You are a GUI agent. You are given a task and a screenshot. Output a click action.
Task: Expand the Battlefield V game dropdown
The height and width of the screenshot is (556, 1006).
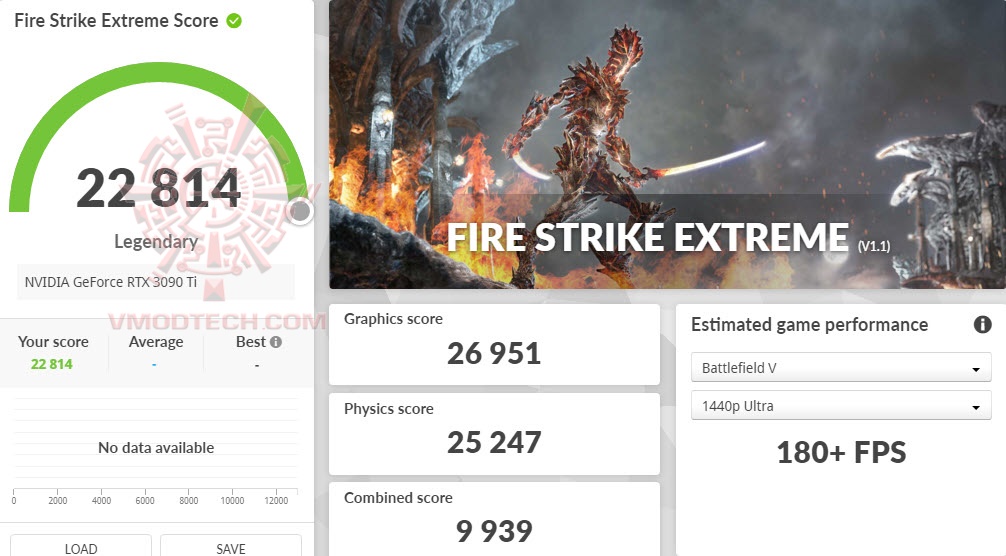pyautogui.click(x=840, y=368)
